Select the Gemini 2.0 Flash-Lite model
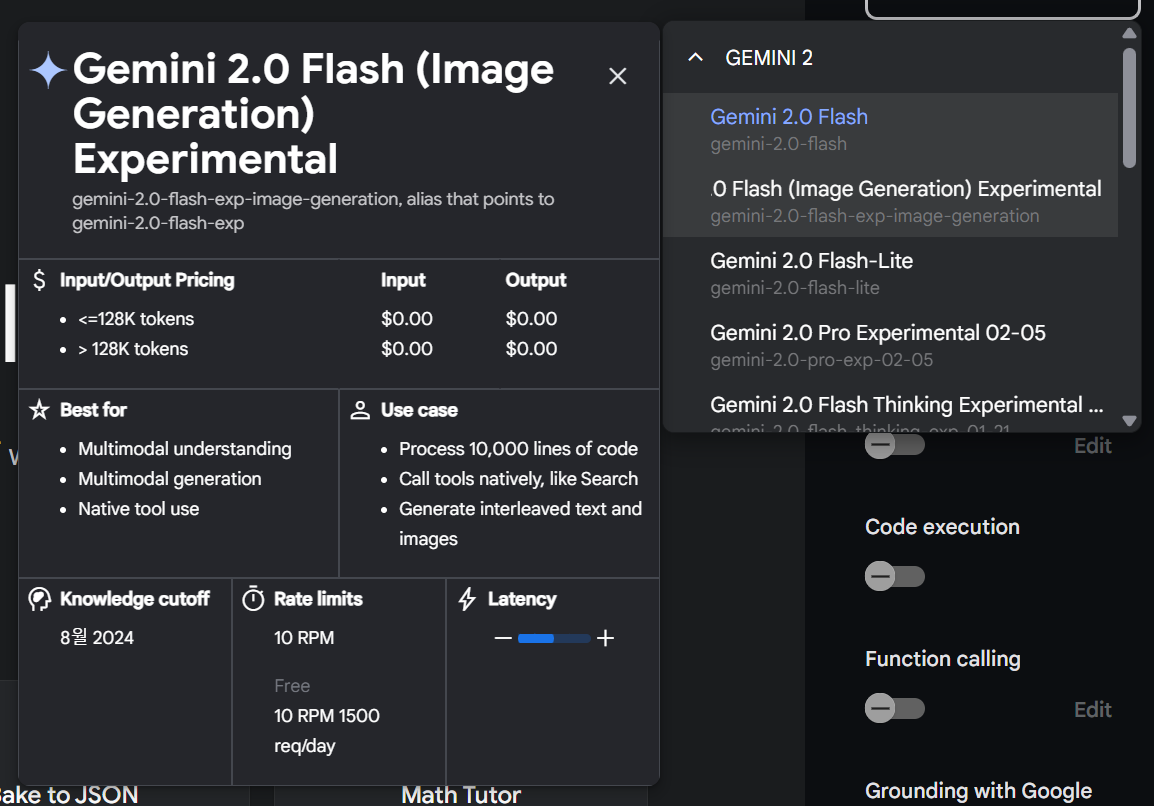This screenshot has height=806, width=1154. 891,273
